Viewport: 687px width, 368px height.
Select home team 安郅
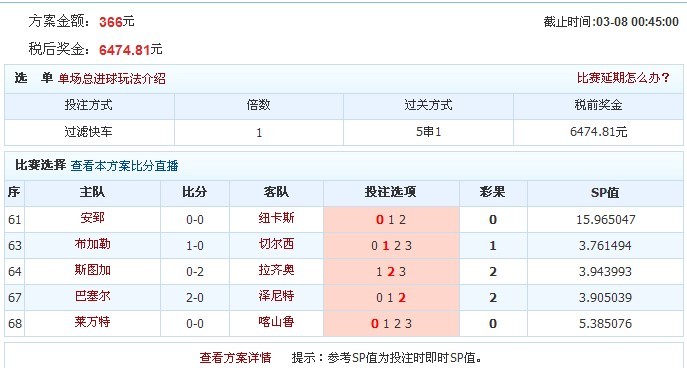coord(92,218)
